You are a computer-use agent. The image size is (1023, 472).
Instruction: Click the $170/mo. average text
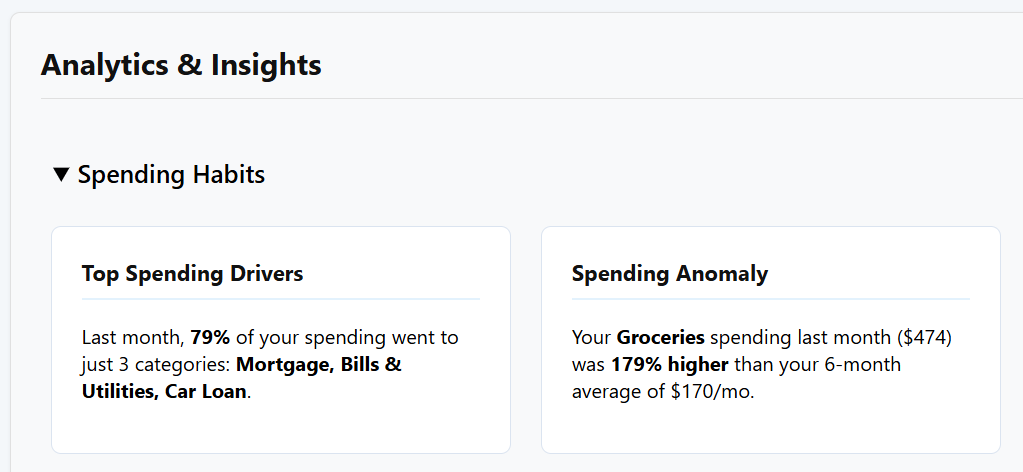click(x=712, y=391)
